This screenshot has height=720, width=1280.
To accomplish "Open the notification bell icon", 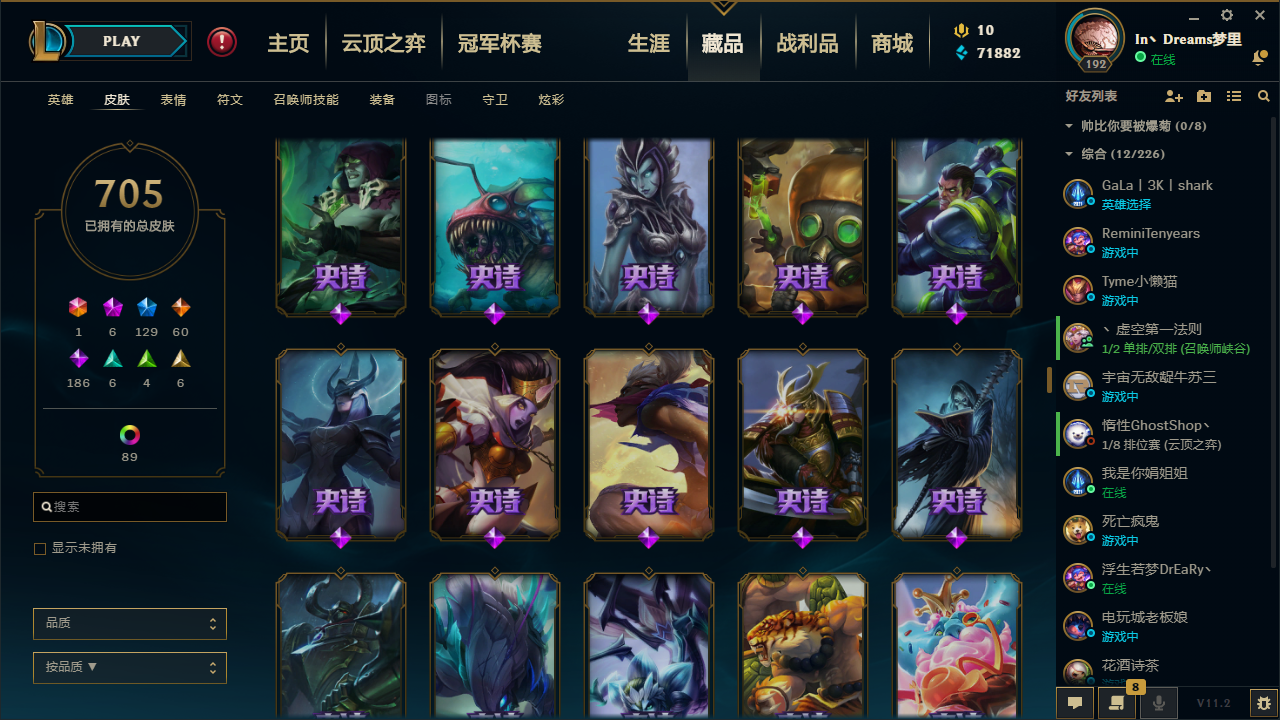I will (x=1259, y=59).
